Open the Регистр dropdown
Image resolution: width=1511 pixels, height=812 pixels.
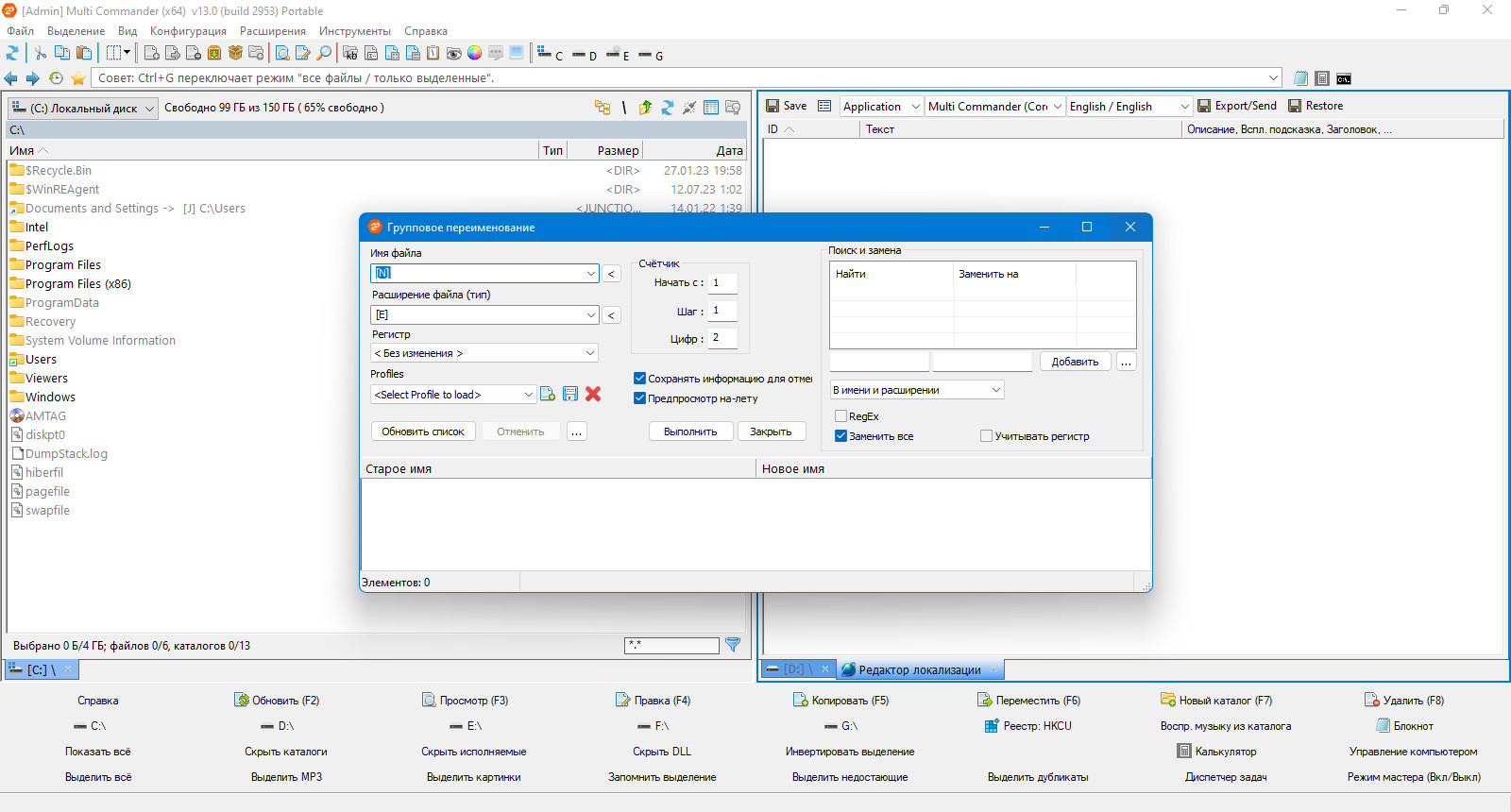click(484, 353)
